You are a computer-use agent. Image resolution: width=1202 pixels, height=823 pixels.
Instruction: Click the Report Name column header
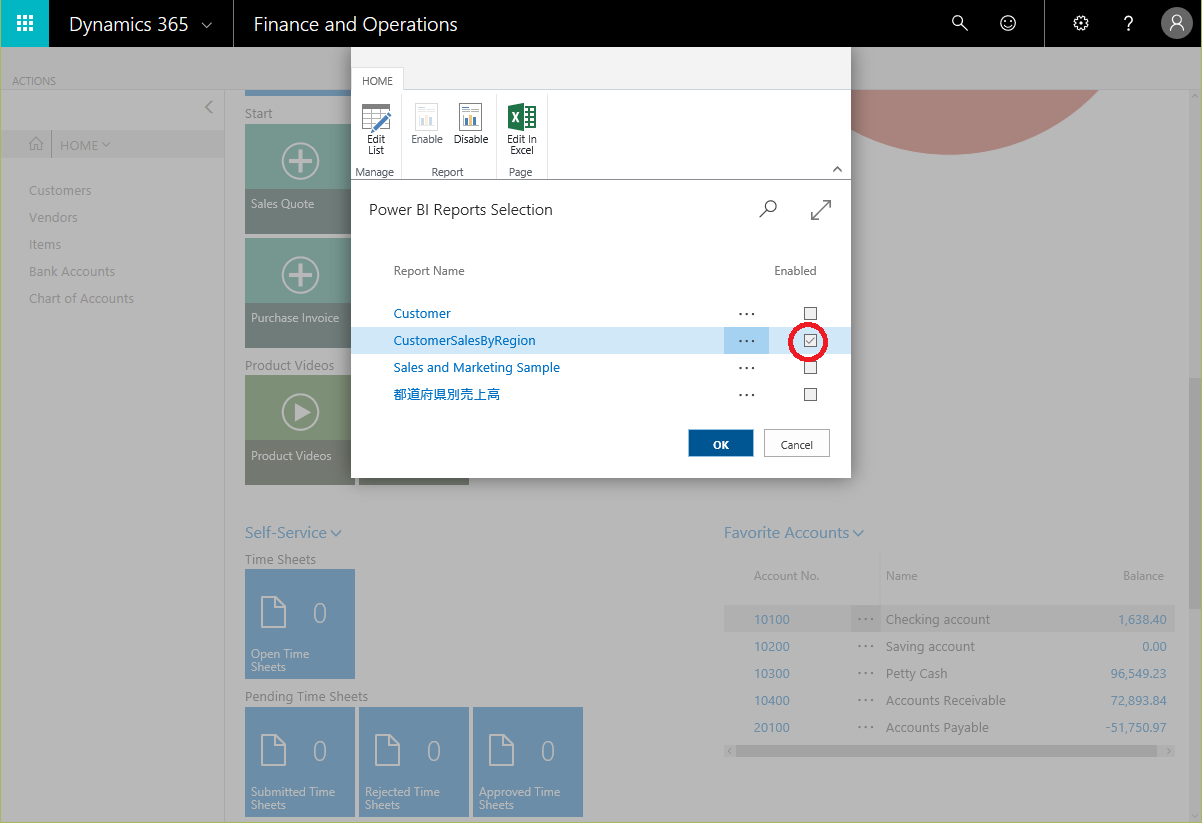pyautogui.click(x=428, y=271)
